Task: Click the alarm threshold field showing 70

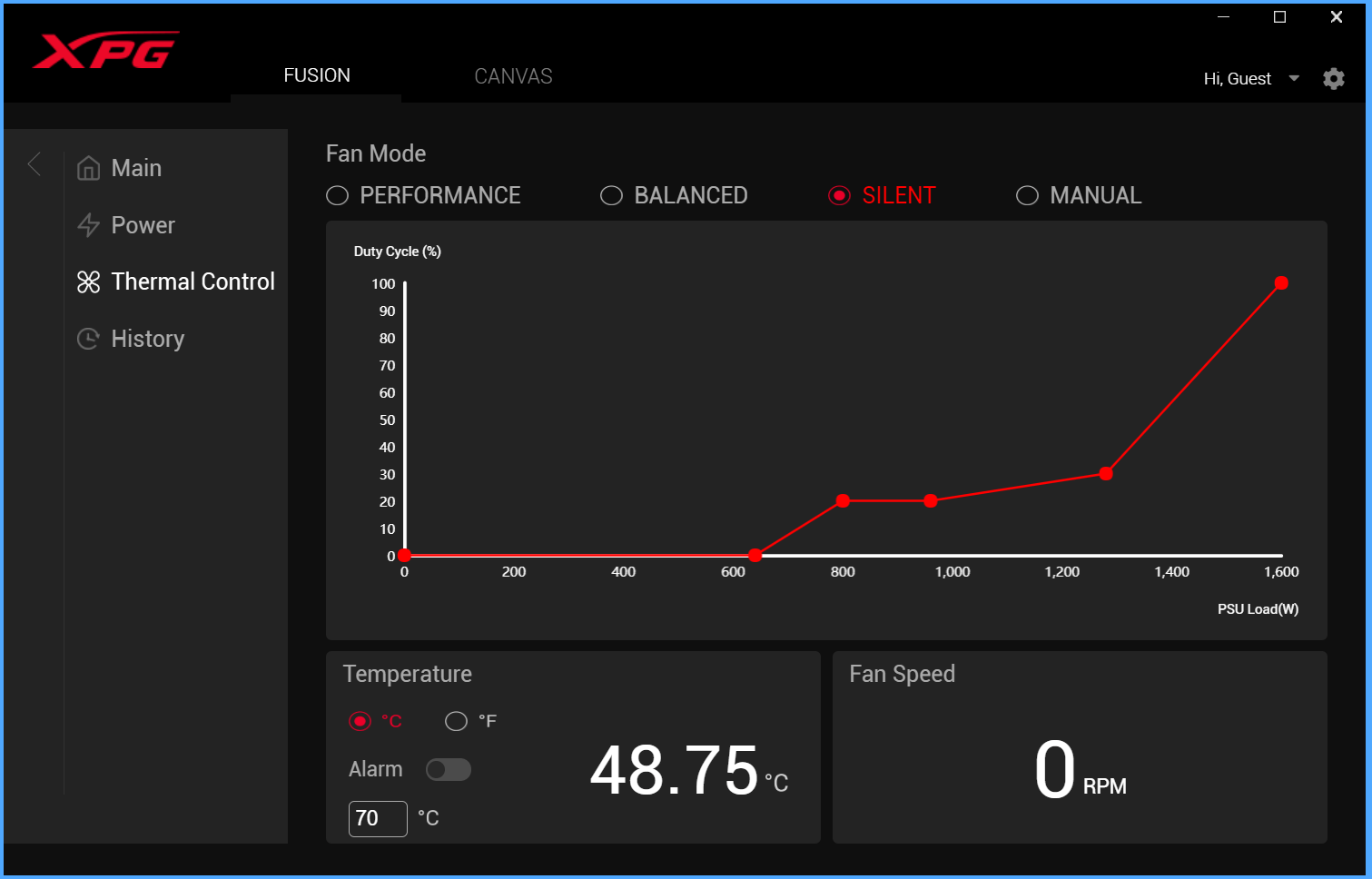Action: 378,818
